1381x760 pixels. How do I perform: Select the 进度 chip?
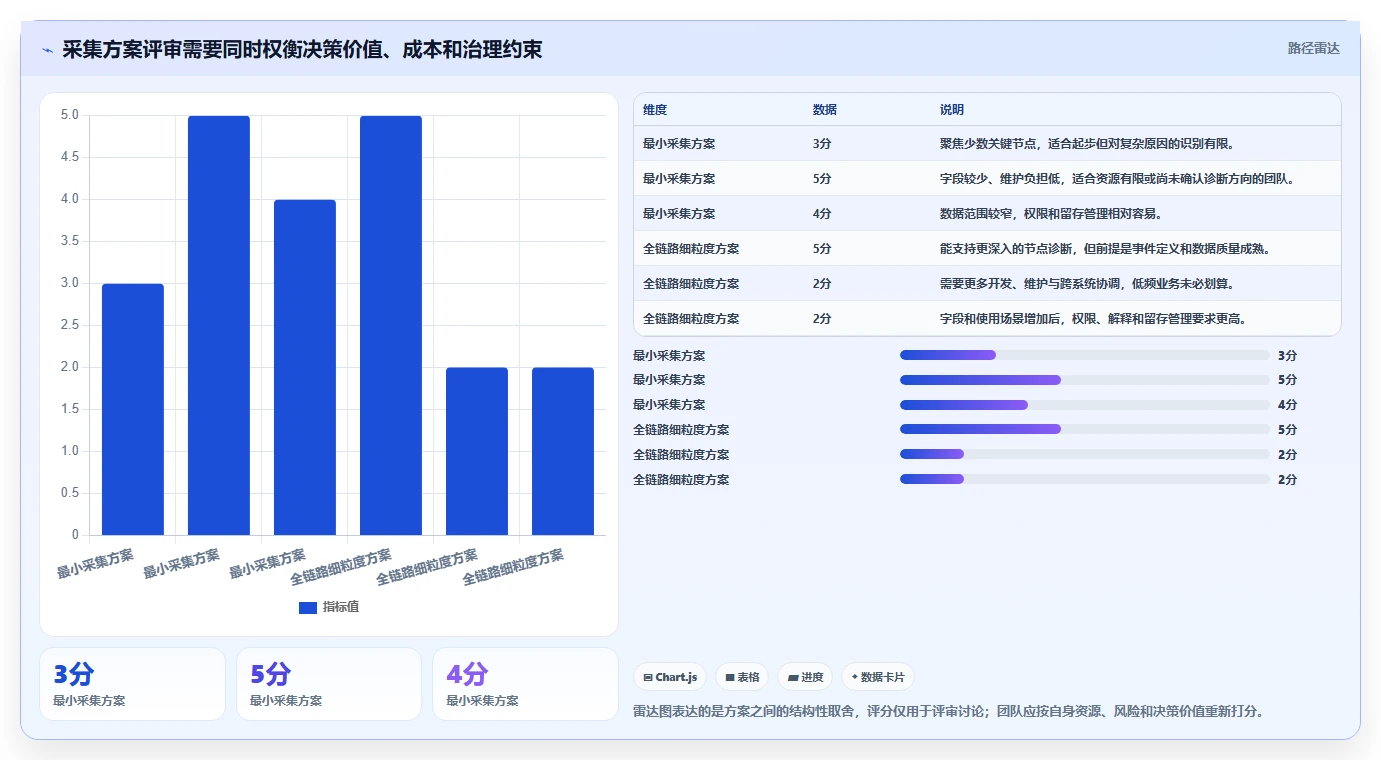point(805,677)
